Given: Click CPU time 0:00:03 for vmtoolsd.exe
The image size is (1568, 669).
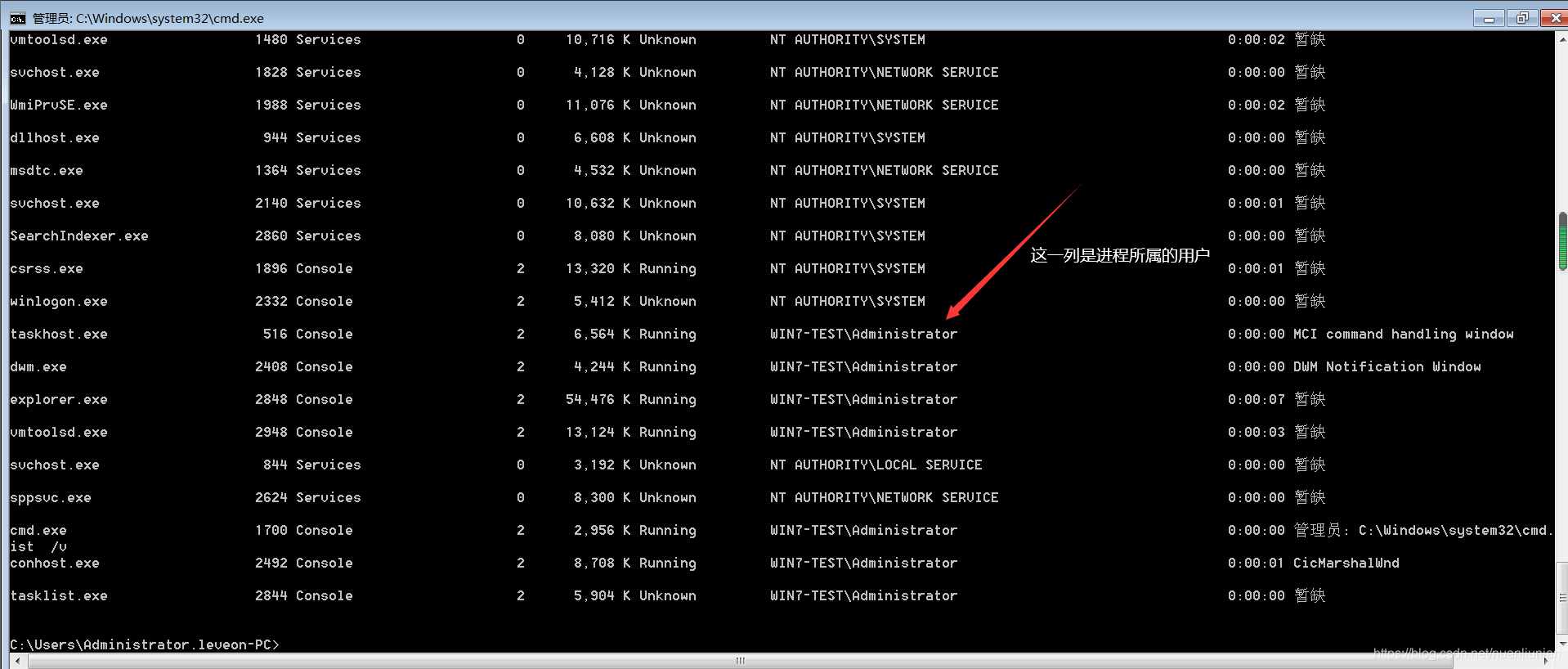Looking at the screenshot, I should 1257,432.
